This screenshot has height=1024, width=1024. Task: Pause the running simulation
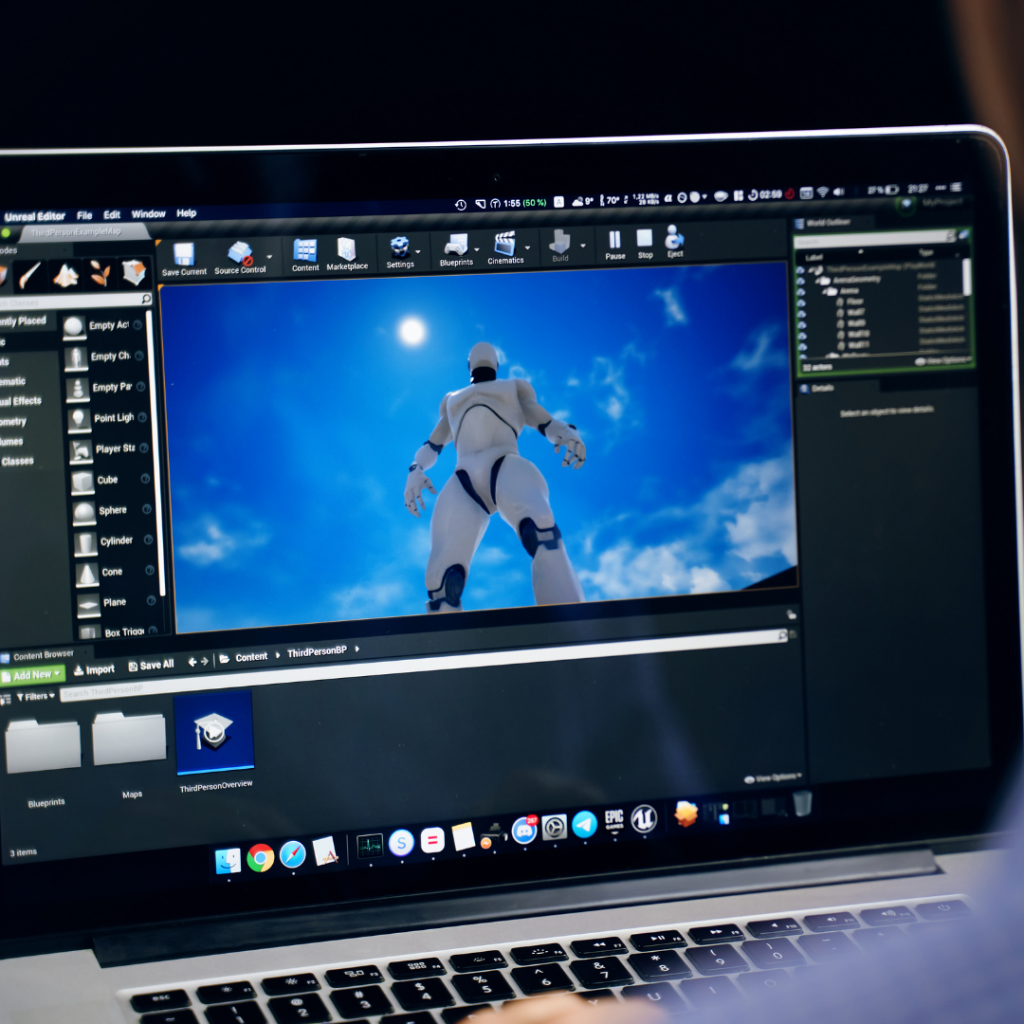coord(615,241)
